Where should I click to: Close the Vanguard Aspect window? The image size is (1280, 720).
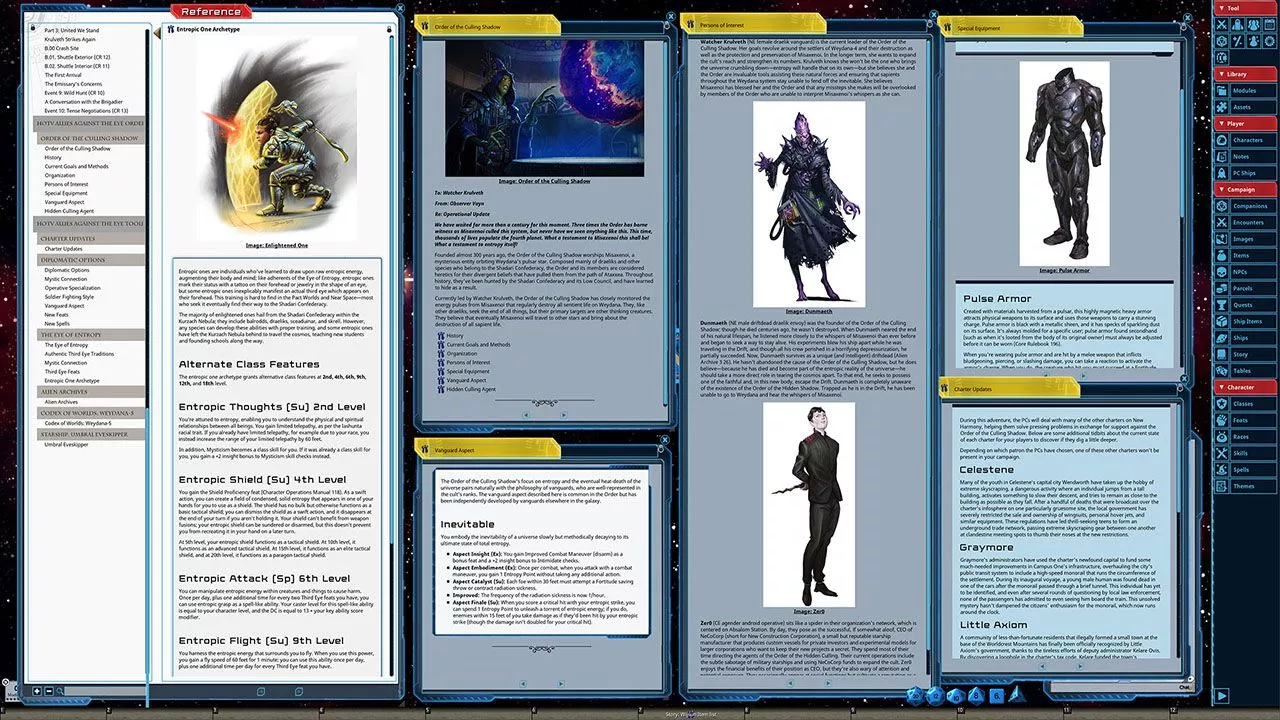tap(664, 438)
